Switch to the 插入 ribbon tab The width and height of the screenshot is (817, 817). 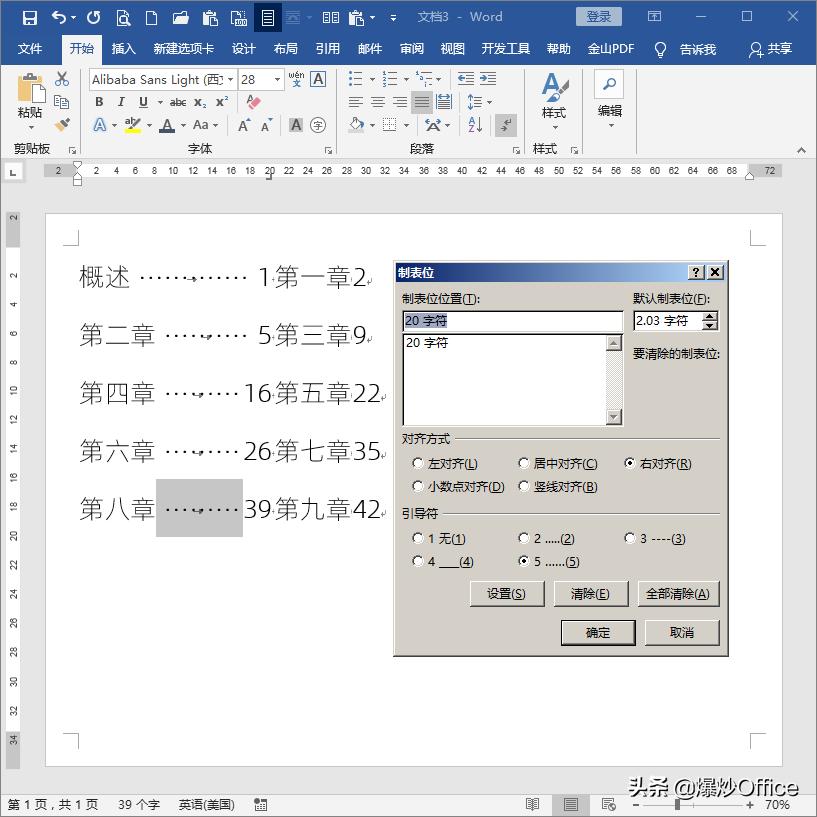[124, 48]
